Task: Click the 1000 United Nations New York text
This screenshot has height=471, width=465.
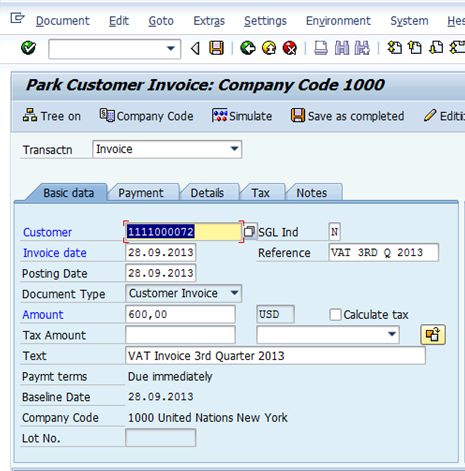Action: 208,418
